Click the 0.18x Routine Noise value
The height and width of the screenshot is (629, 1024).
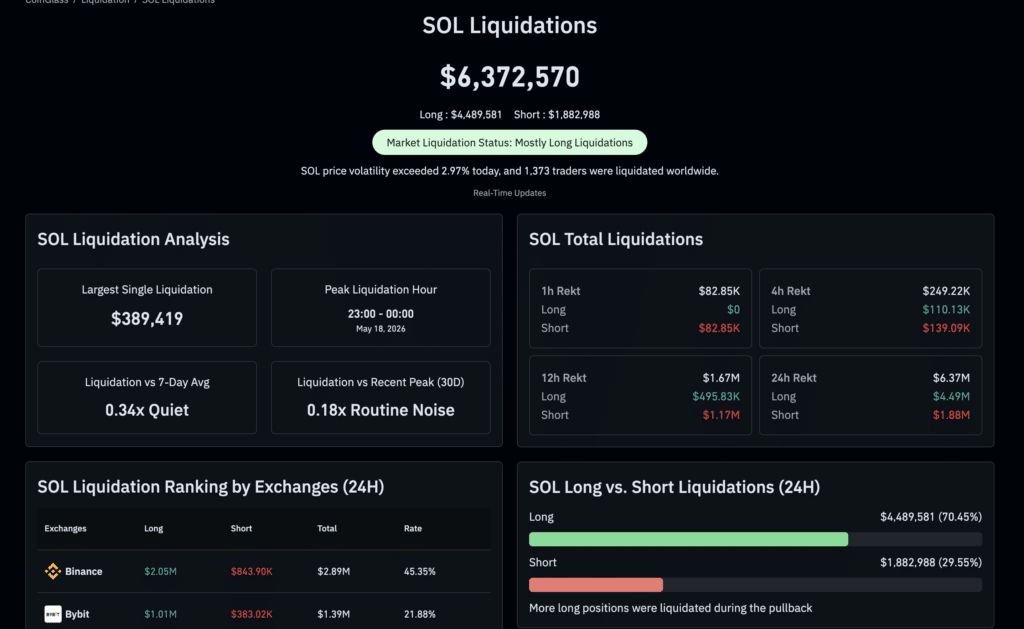(x=381, y=410)
